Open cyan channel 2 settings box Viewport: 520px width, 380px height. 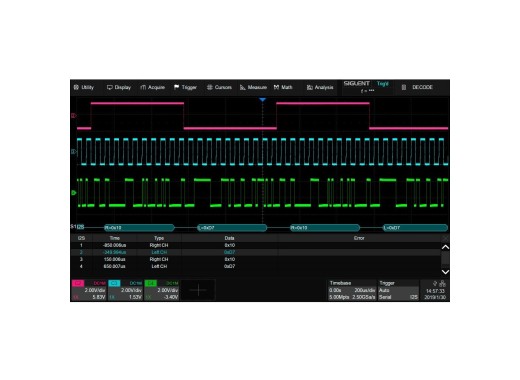coord(125,290)
